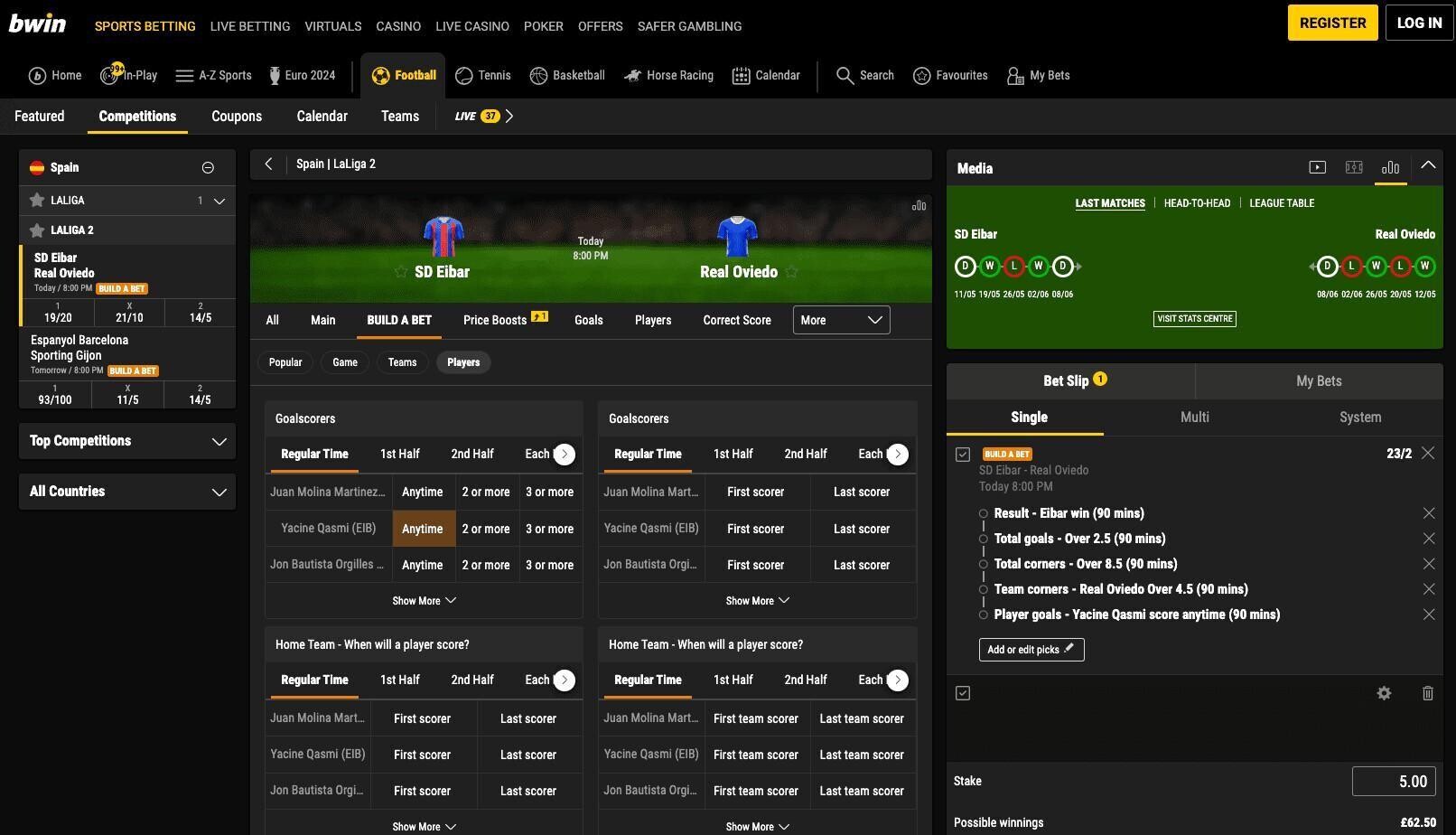Click Add or edit picks
The image size is (1456, 835).
[1031, 650]
